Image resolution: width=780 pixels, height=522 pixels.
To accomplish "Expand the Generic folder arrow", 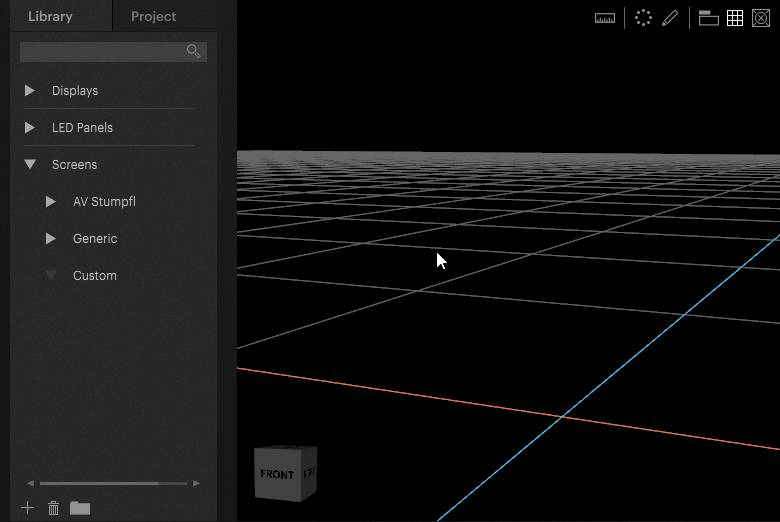I will [x=51, y=238].
